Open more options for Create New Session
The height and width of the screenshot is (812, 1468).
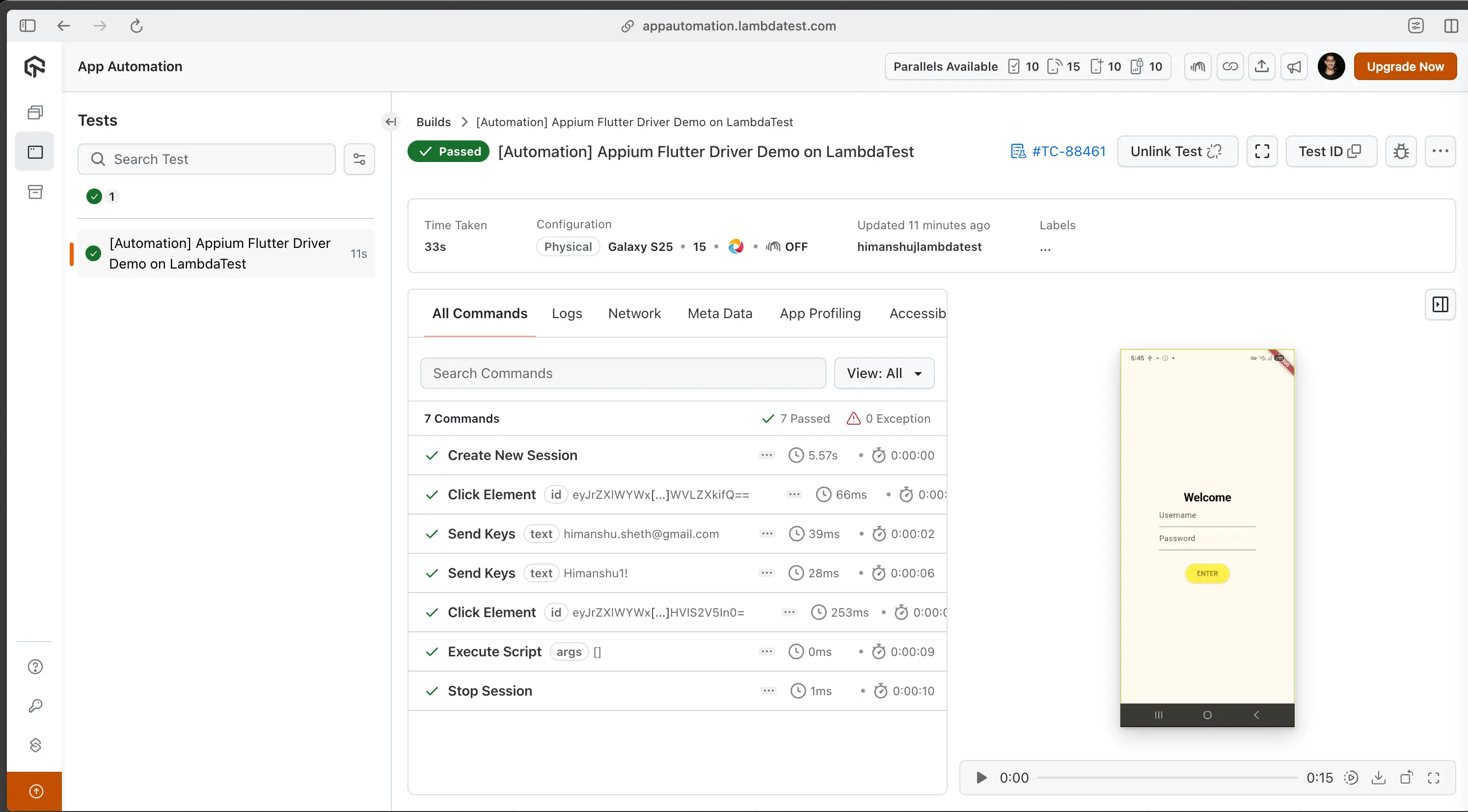coord(766,455)
